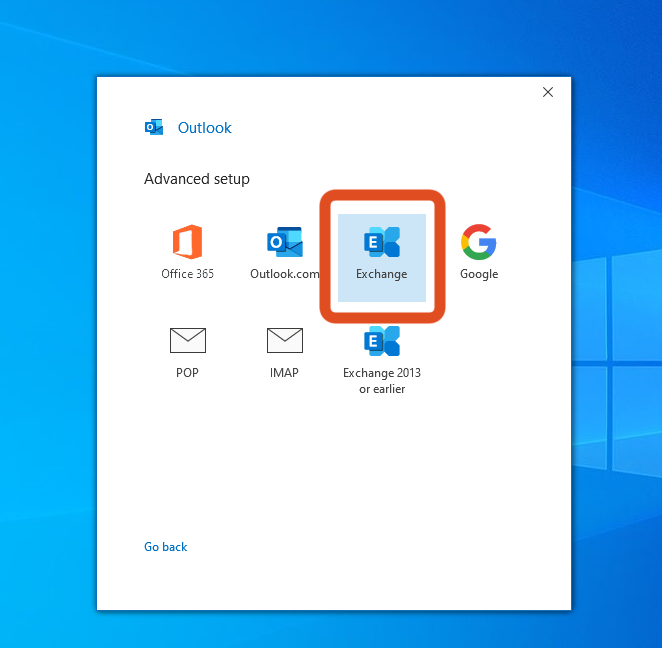Select the "Exchange 2013 or earlier" label
The image size is (662, 648).
382,381
